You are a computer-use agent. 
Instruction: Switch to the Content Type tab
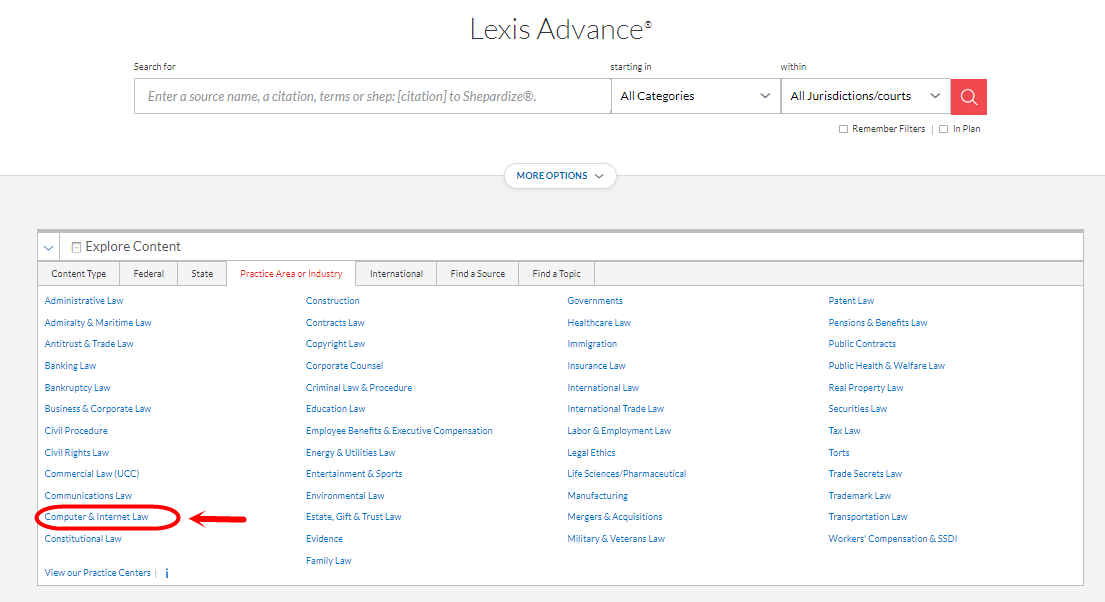[79, 274]
